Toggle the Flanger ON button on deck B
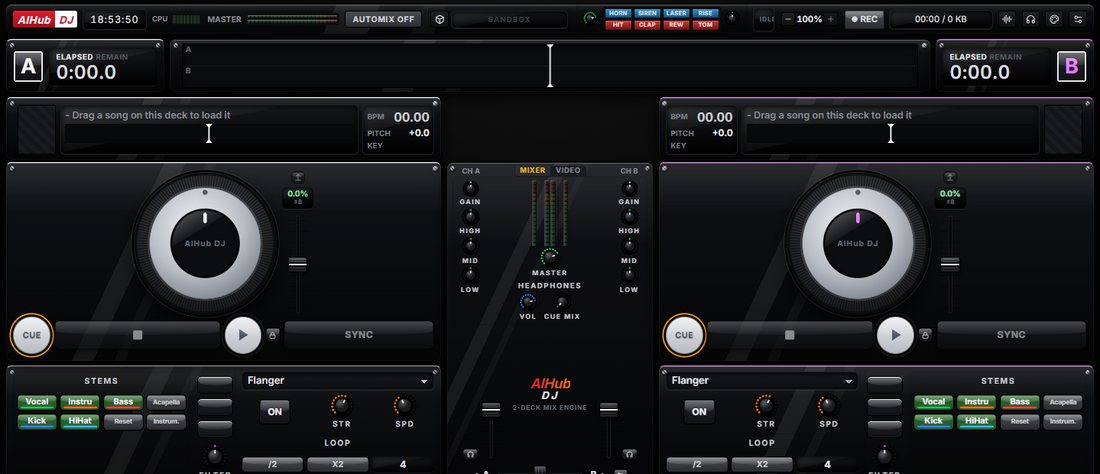This screenshot has width=1100, height=474. tap(699, 412)
